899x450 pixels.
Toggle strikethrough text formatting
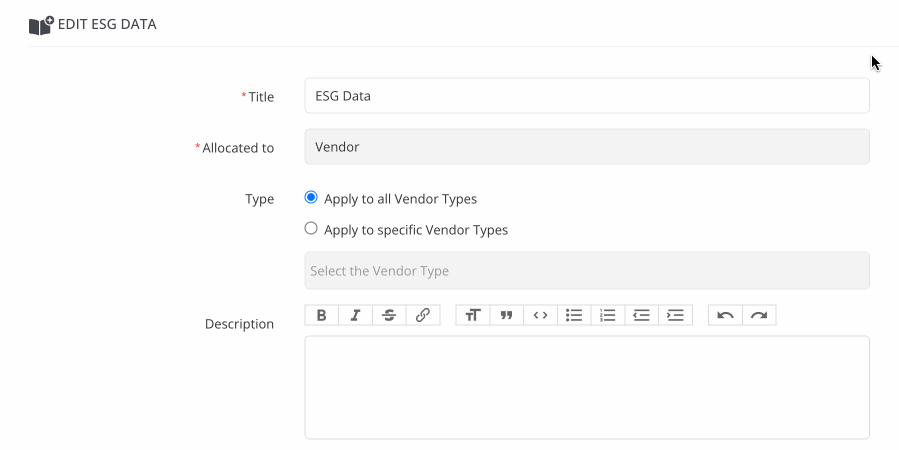389,315
